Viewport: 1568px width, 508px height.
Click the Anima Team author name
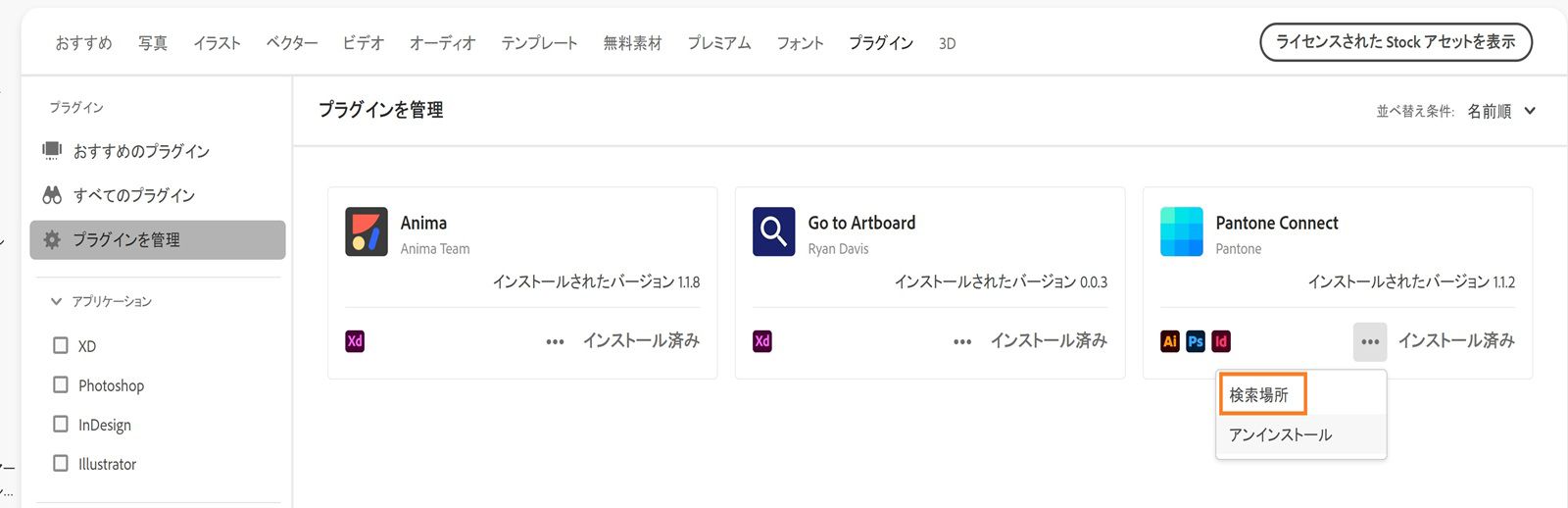click(x=435, y=249)
